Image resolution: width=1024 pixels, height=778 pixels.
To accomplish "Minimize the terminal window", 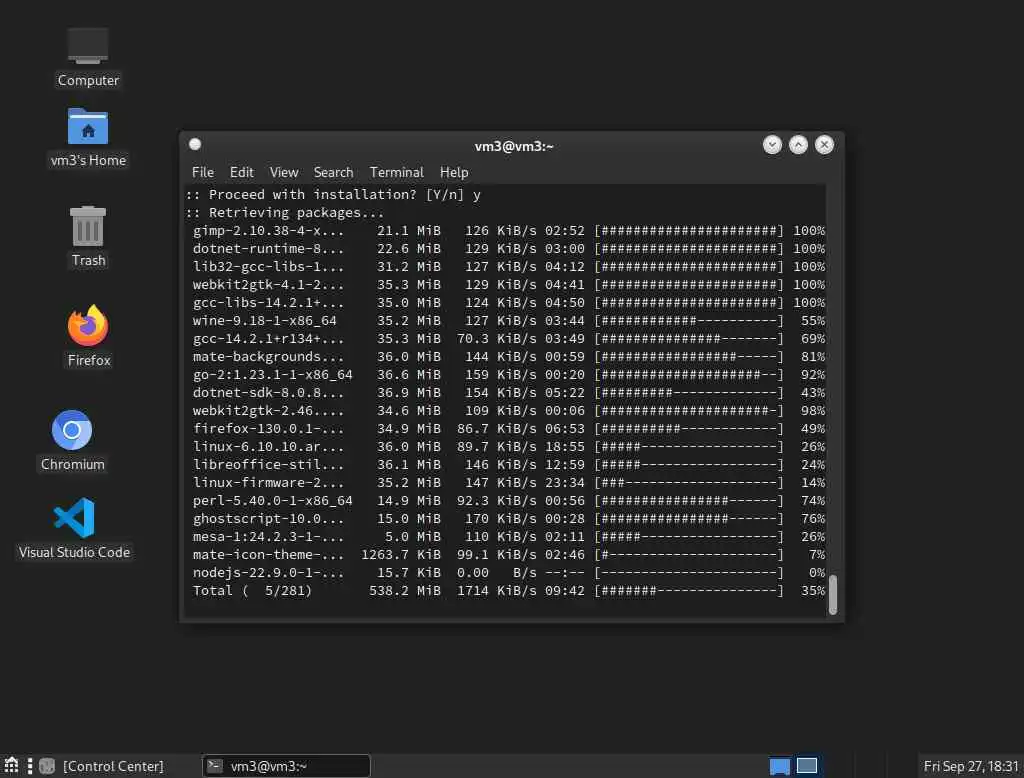I will (x=772, y=145).
